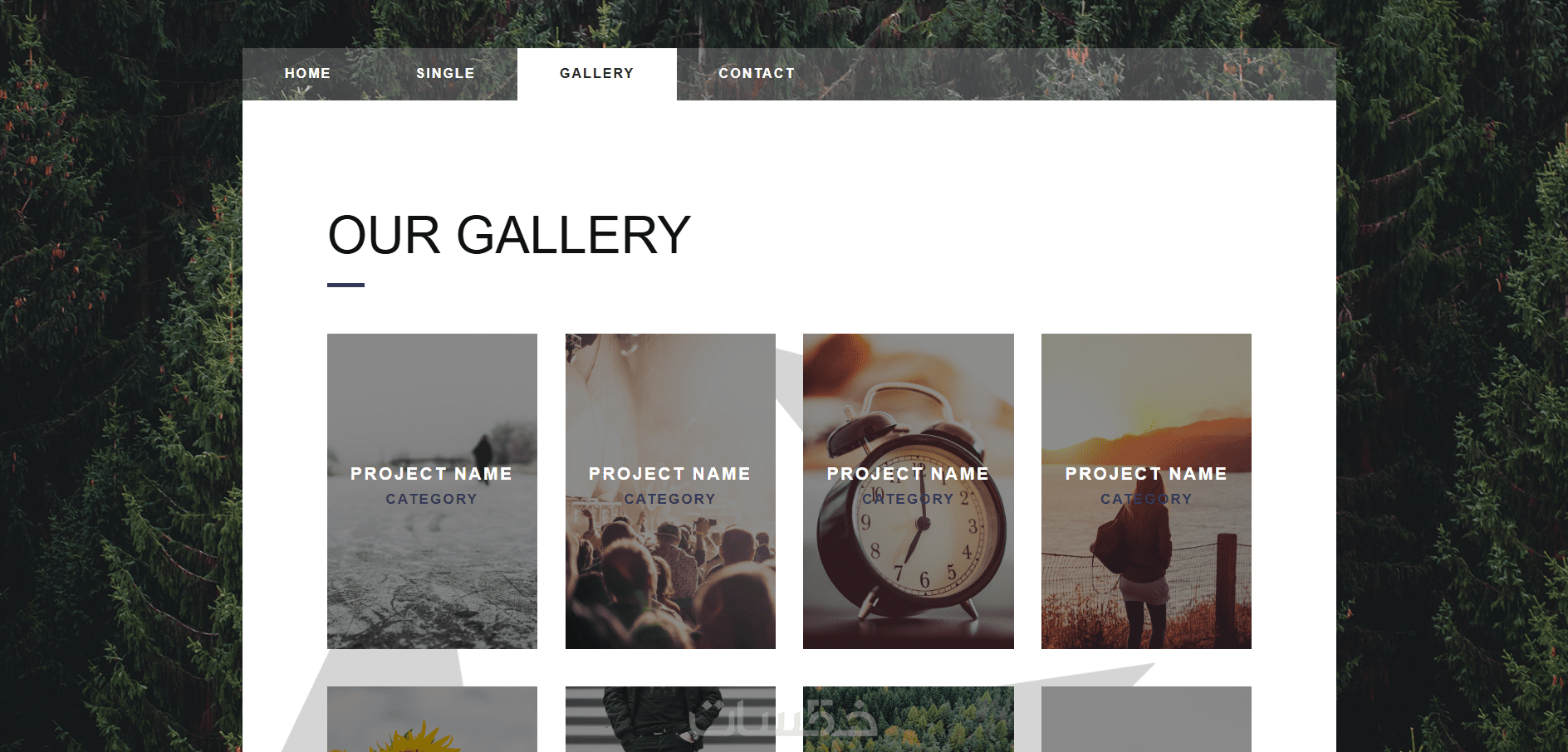Open the snowy path project thumbnail
Screen dimensions: 1568x752
point(432,491)
